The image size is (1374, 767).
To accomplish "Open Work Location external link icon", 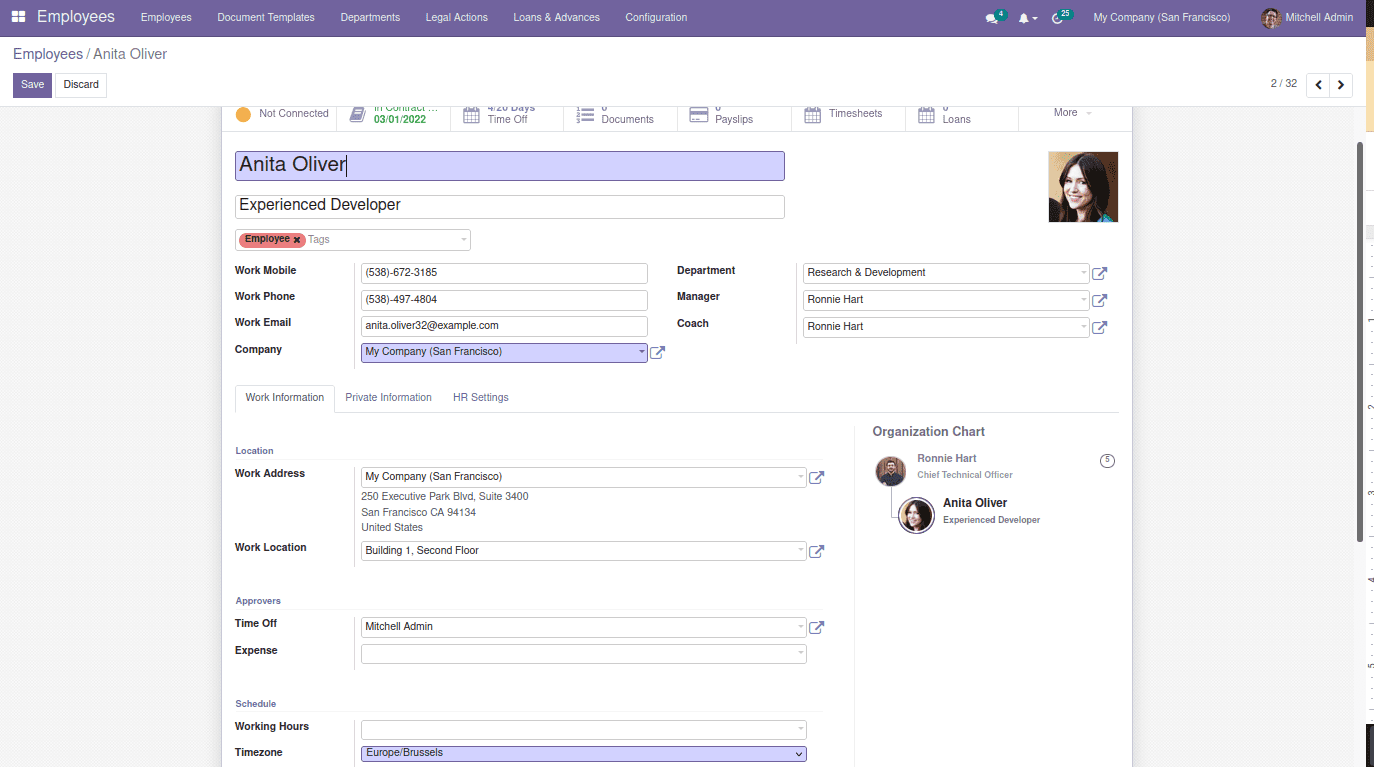I will (x=816, y=551).
